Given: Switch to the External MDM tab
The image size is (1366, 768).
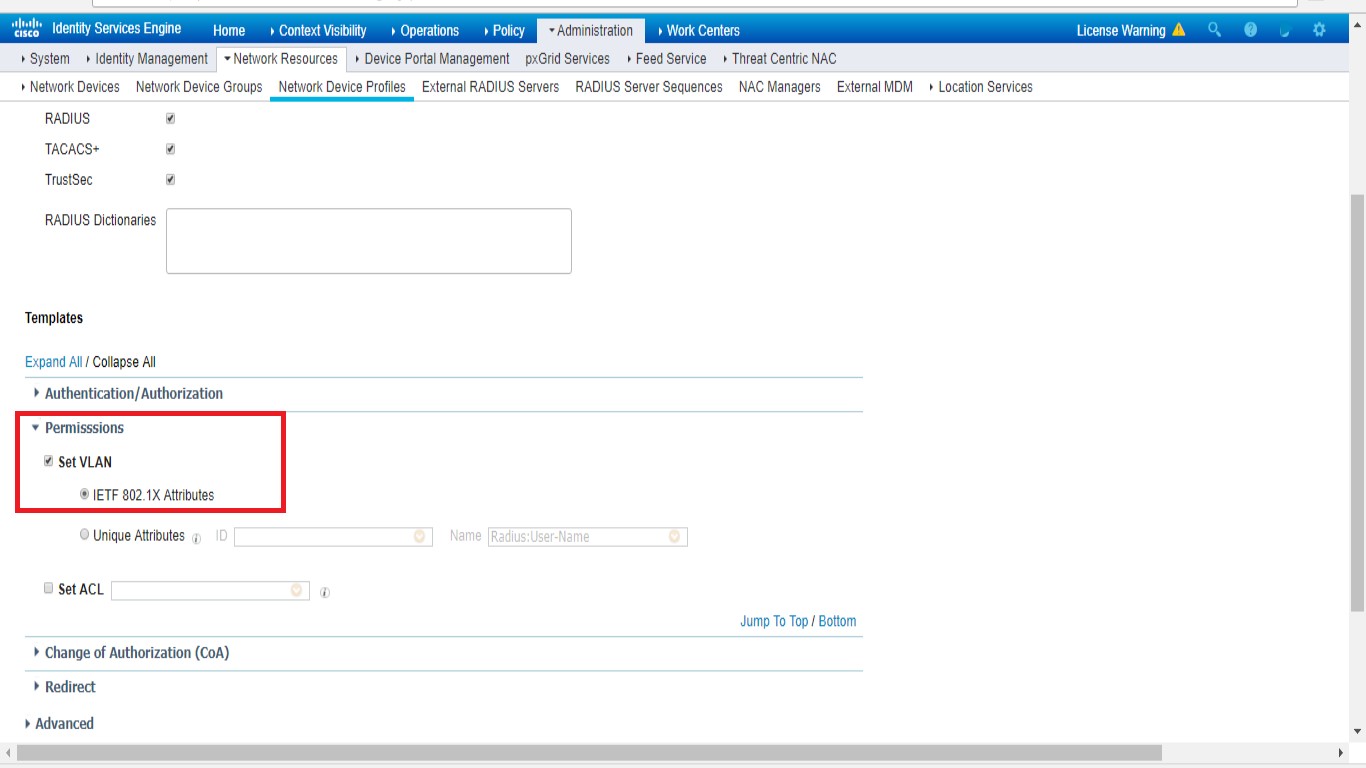Looking at the screenshot, I should (874, 87).
